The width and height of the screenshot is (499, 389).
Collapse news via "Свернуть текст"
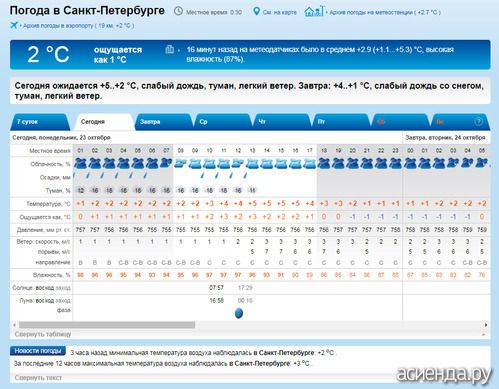coord(38,378)
